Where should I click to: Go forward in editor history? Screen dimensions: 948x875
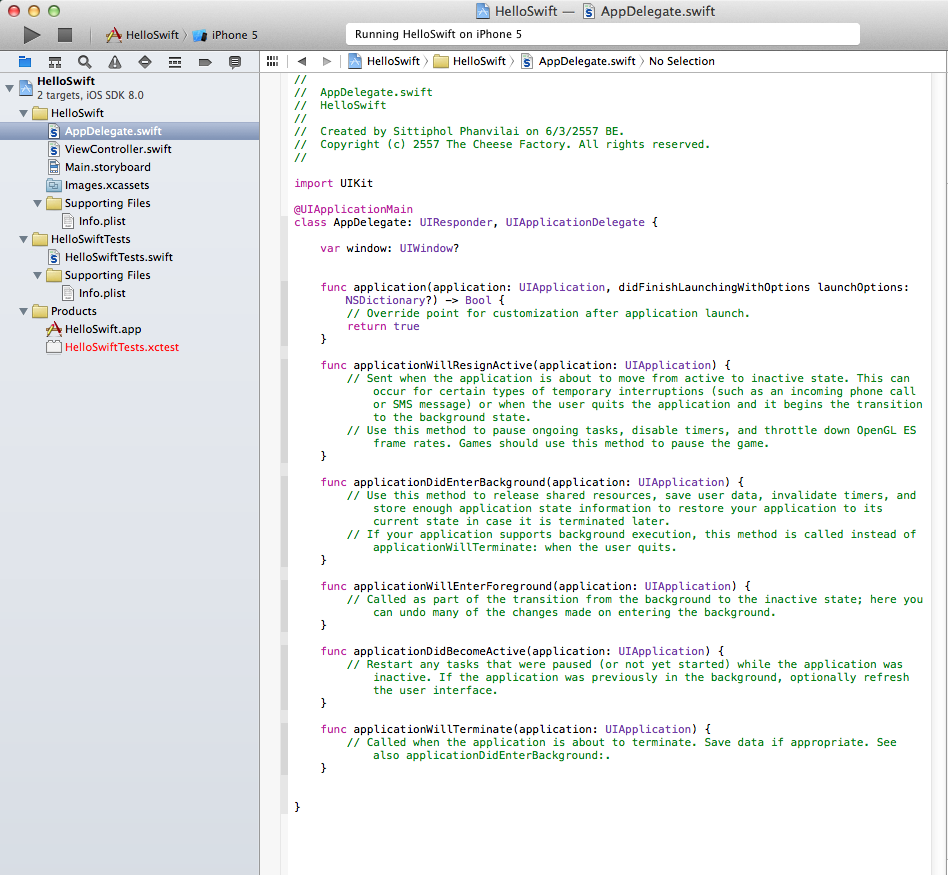[327, 61]
